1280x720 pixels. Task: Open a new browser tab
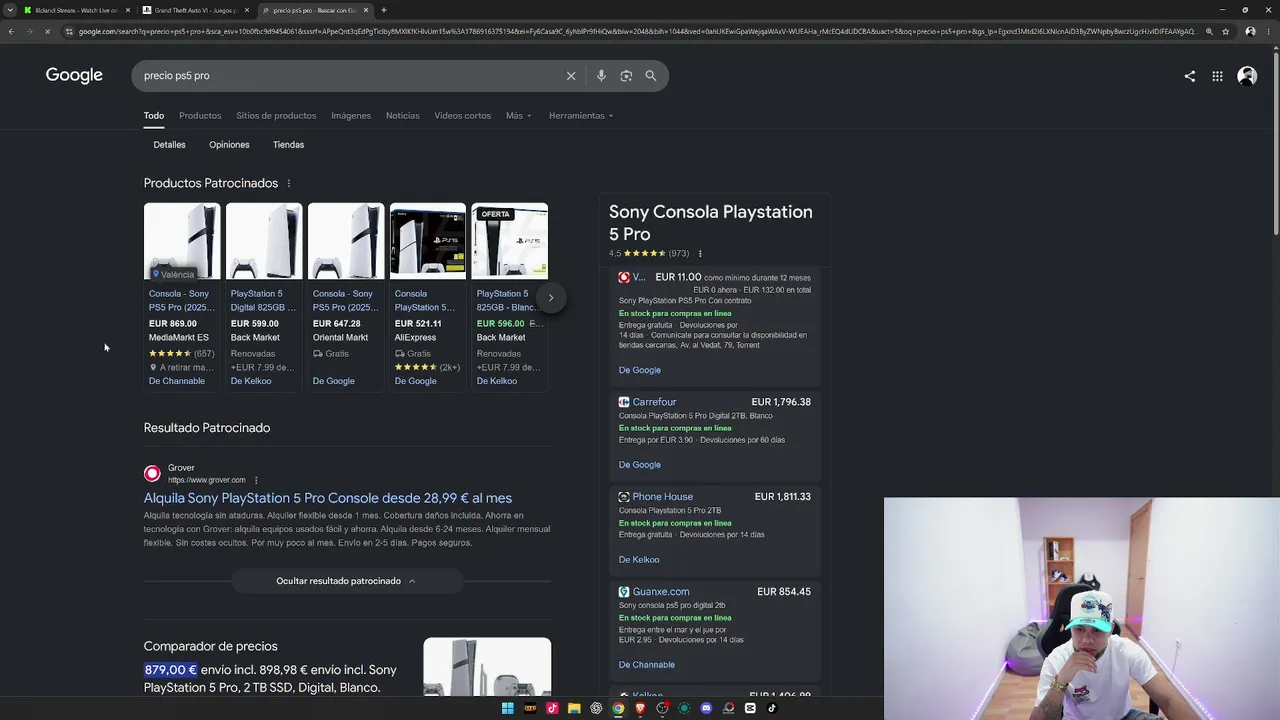coord(384,10)
